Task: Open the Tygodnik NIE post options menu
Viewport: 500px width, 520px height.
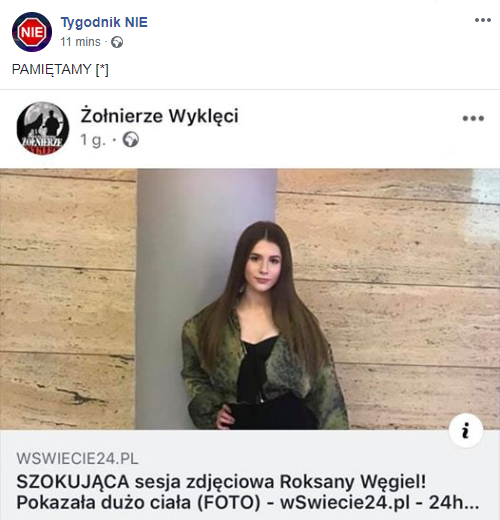Action: pyautogui.click(x=483, y=20)
